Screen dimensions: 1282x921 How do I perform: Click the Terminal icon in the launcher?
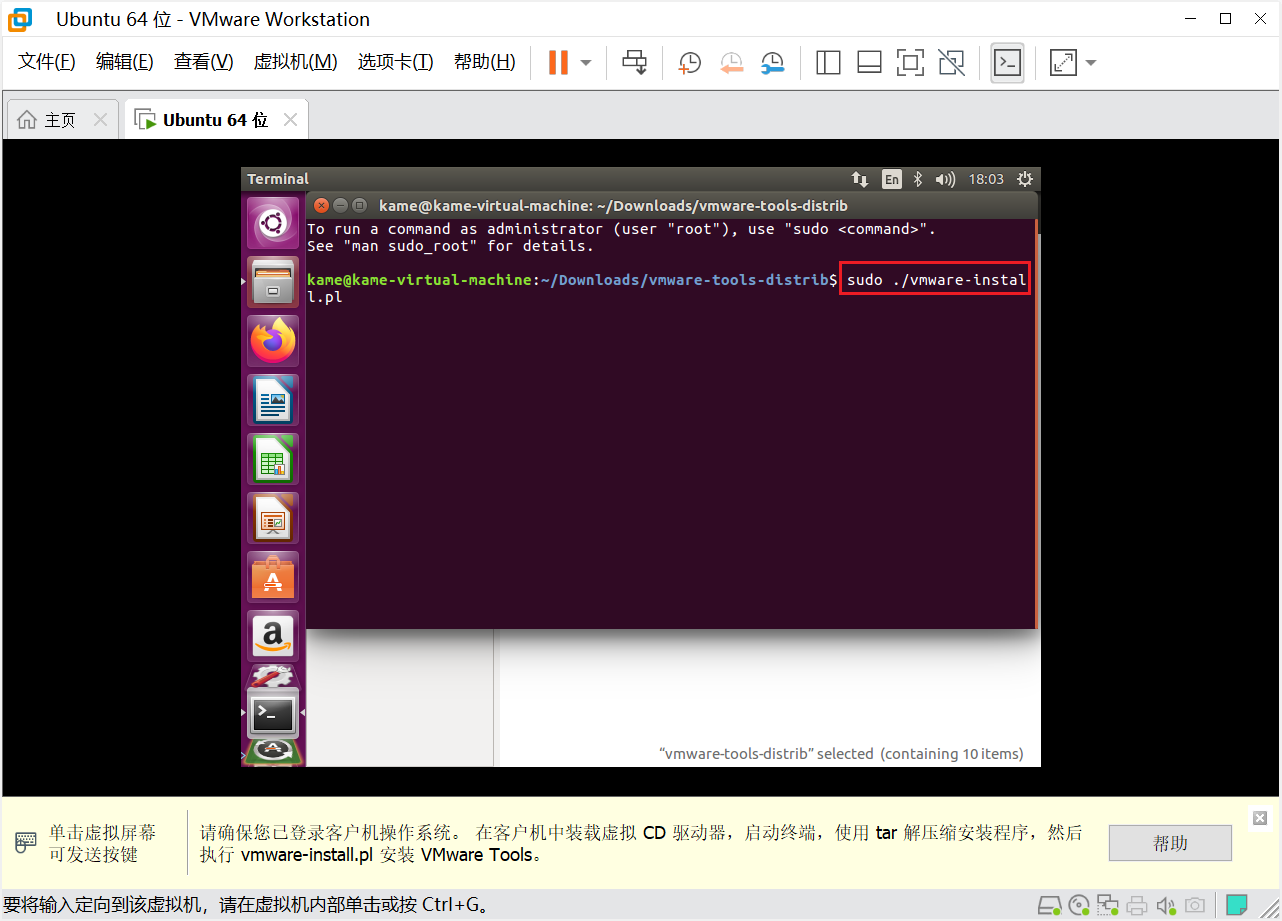[273, 713]
